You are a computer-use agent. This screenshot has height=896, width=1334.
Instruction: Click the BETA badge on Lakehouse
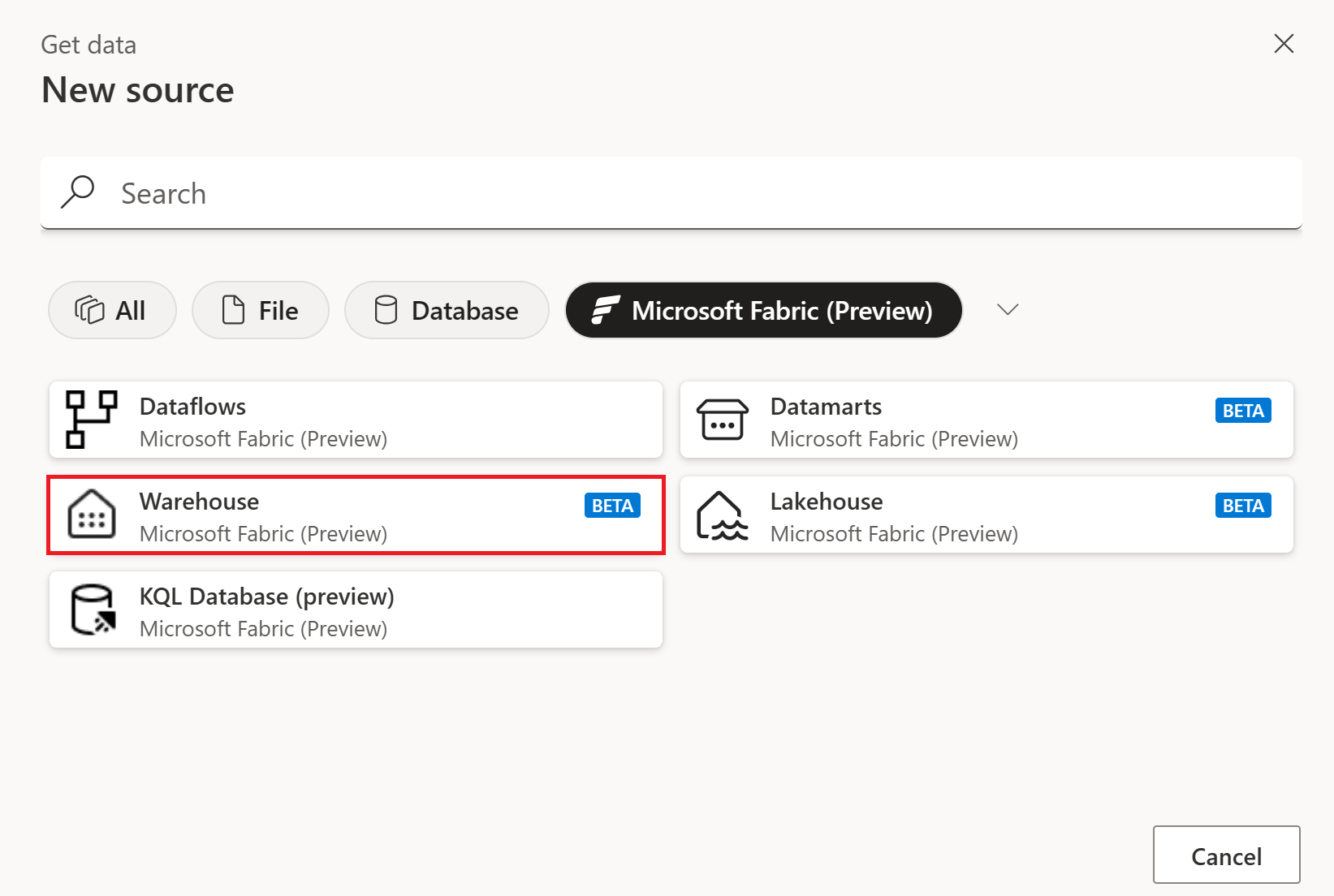pos(1243,505)
